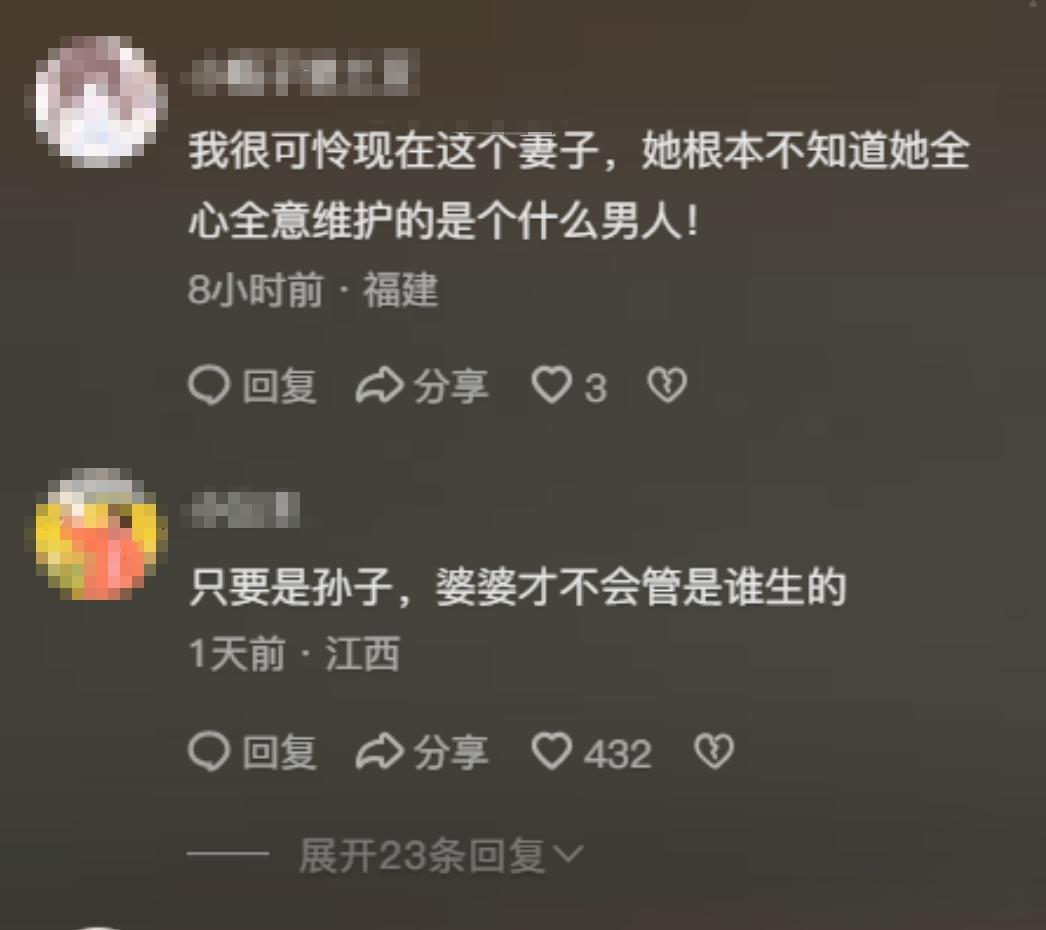Click chevron next to 展开23条回复
Screen dimensions: 1046x930
(568, 854)
